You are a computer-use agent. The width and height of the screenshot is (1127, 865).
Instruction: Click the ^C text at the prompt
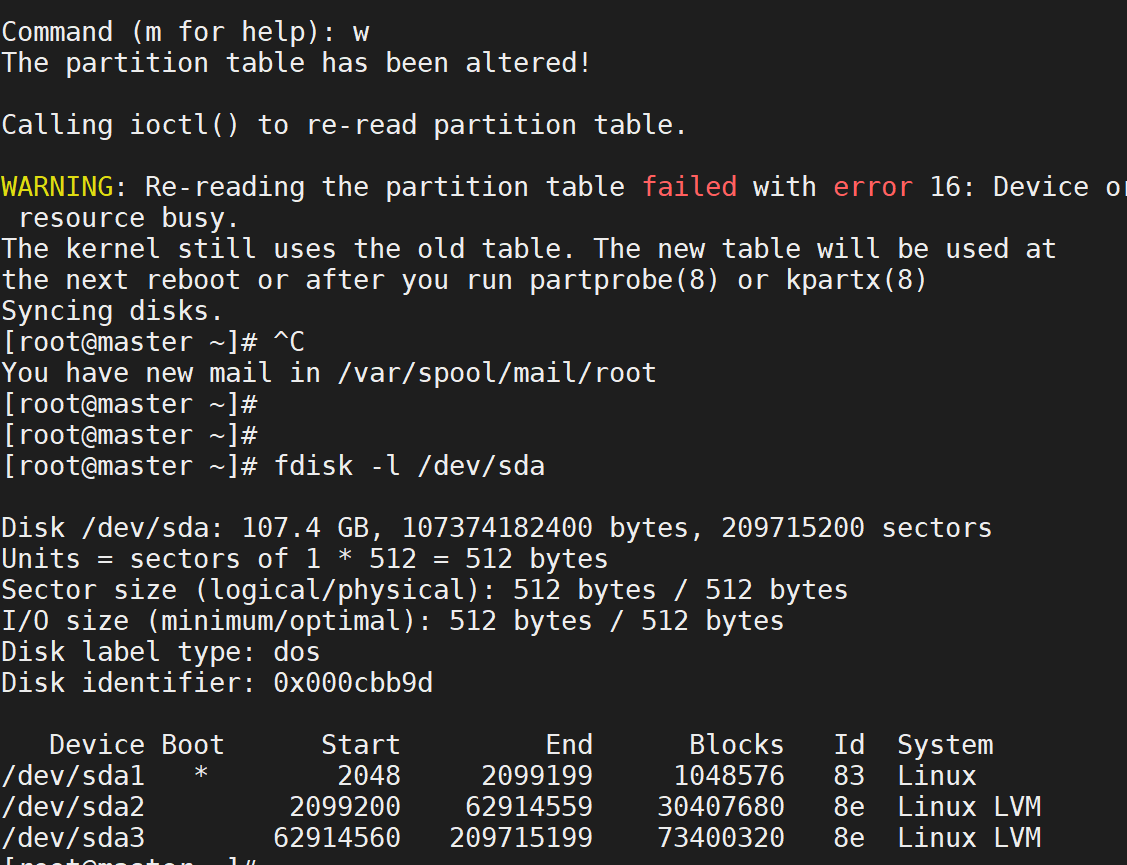coord(288,342)
